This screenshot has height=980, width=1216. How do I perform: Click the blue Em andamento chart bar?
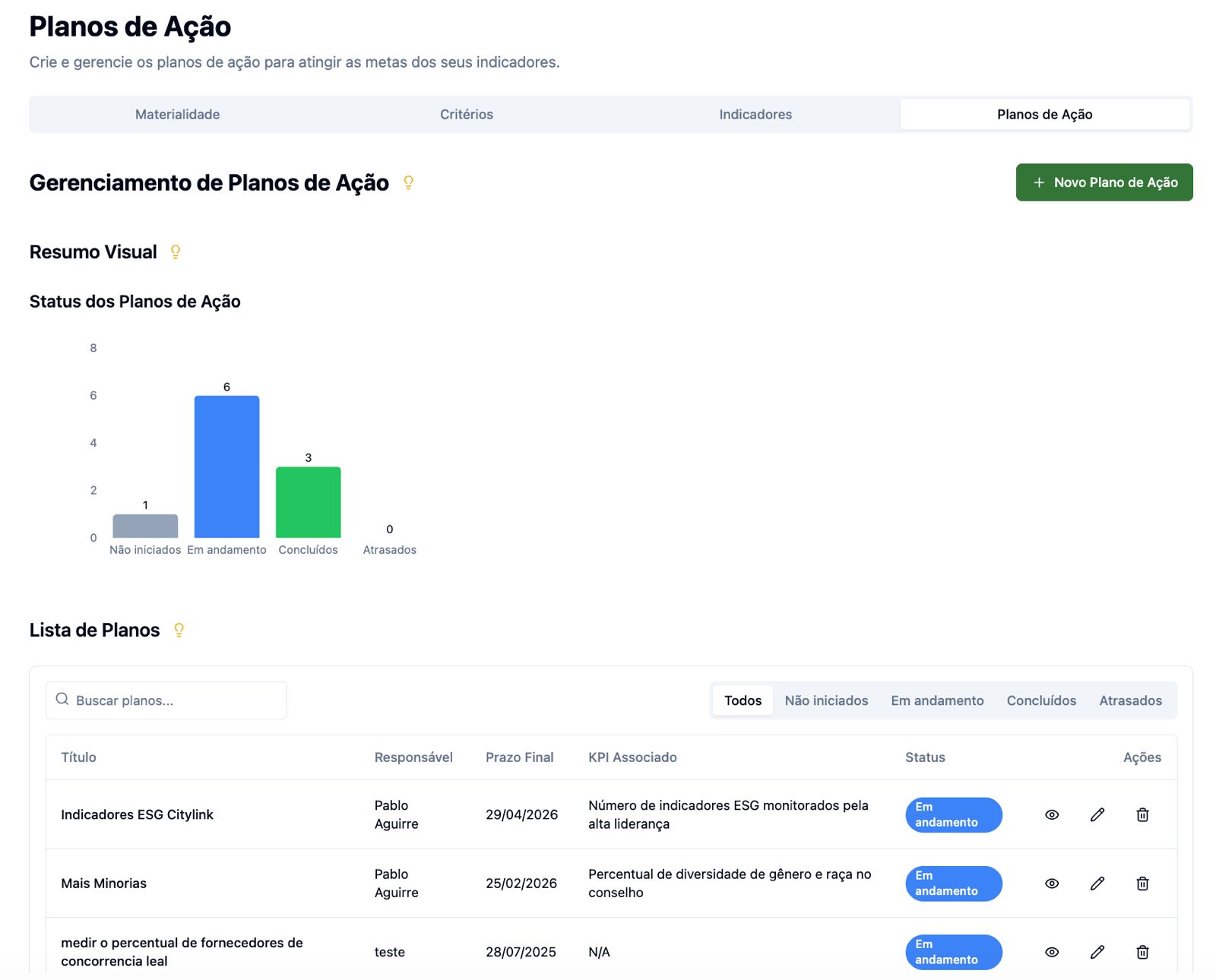[226, 466]
